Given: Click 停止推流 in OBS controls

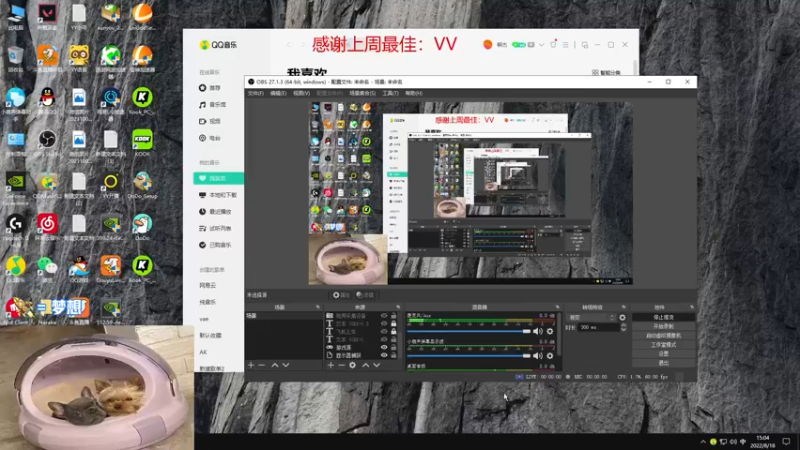Looking at the screenshot, I should (x=663, y=317).
